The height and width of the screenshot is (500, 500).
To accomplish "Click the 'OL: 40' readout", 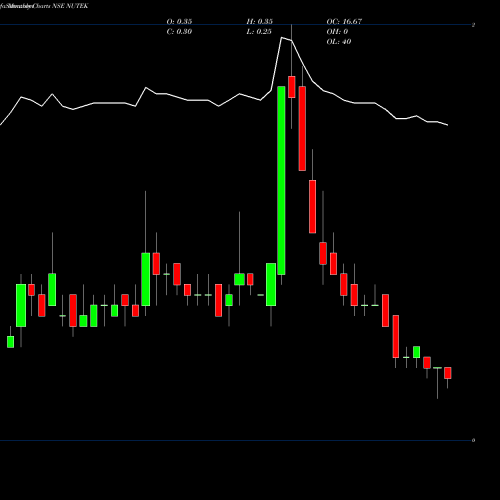I will [339, 41].
